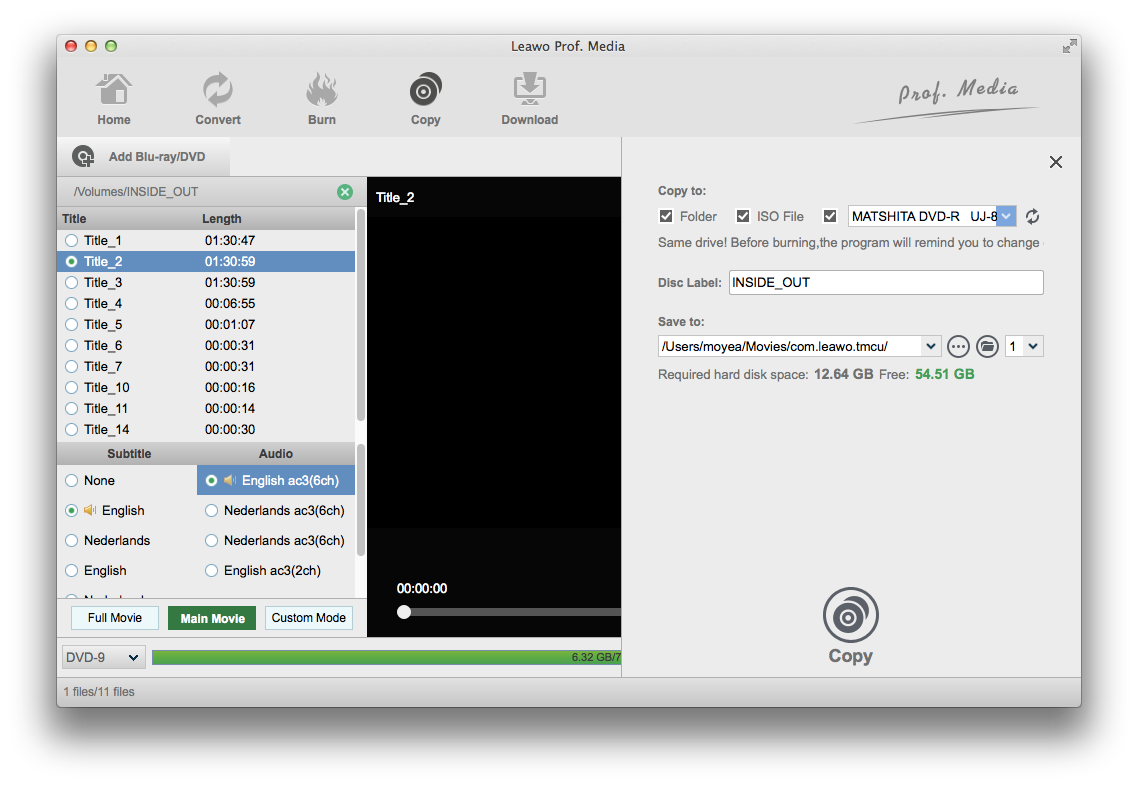This screenshot has height=786, width=1138.
Task: Refresh the disc drive list
Action: click(1032, 216)
